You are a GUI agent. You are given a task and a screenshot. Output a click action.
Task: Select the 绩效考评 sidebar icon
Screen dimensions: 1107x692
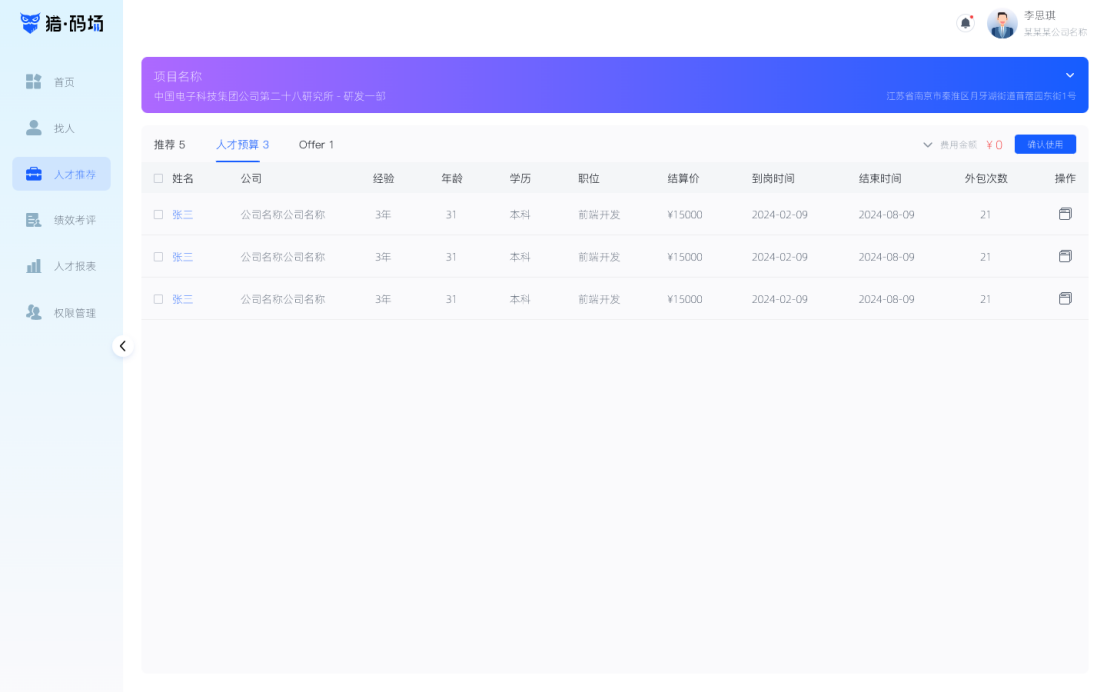pyautogui.click(x=34, y=220)
